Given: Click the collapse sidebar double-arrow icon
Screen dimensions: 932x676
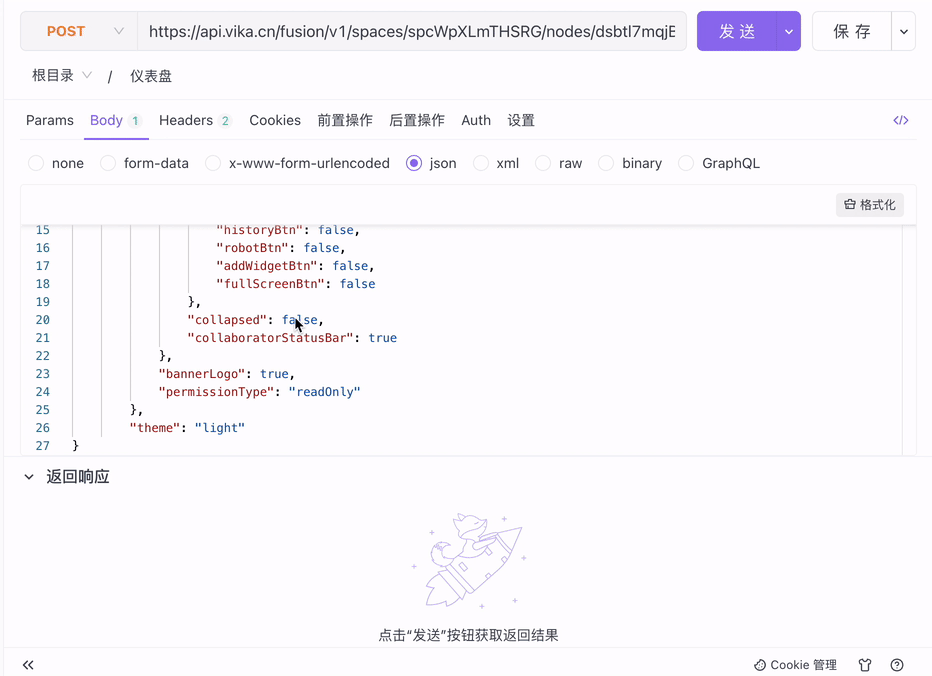Looking at the screenshot, I should tap(28, 665).
